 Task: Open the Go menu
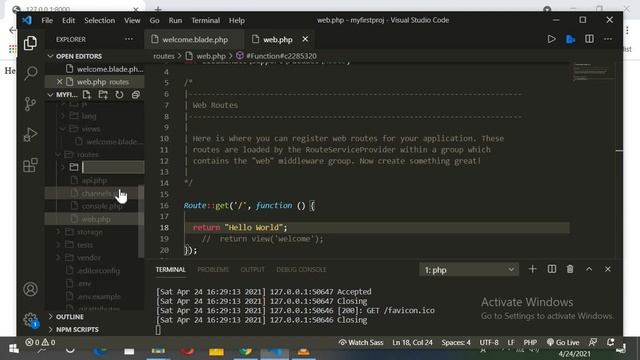(154, 20)
